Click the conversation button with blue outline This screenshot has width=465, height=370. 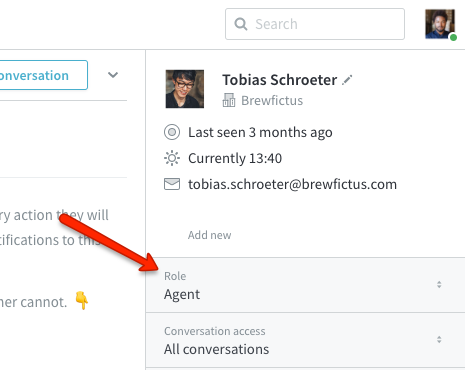pos(43,75)
